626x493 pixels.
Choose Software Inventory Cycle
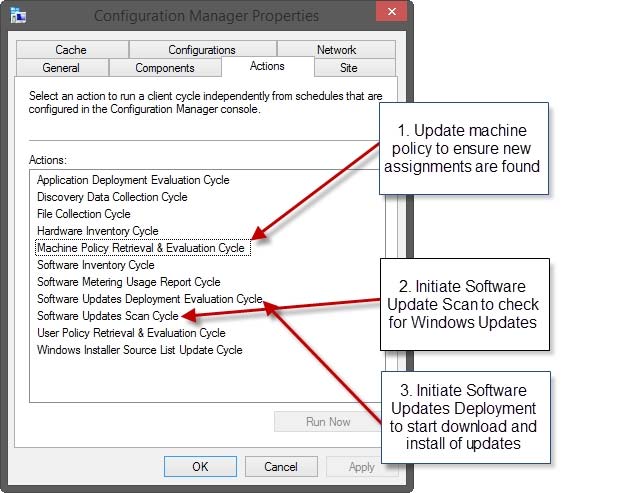pos(95,265)
